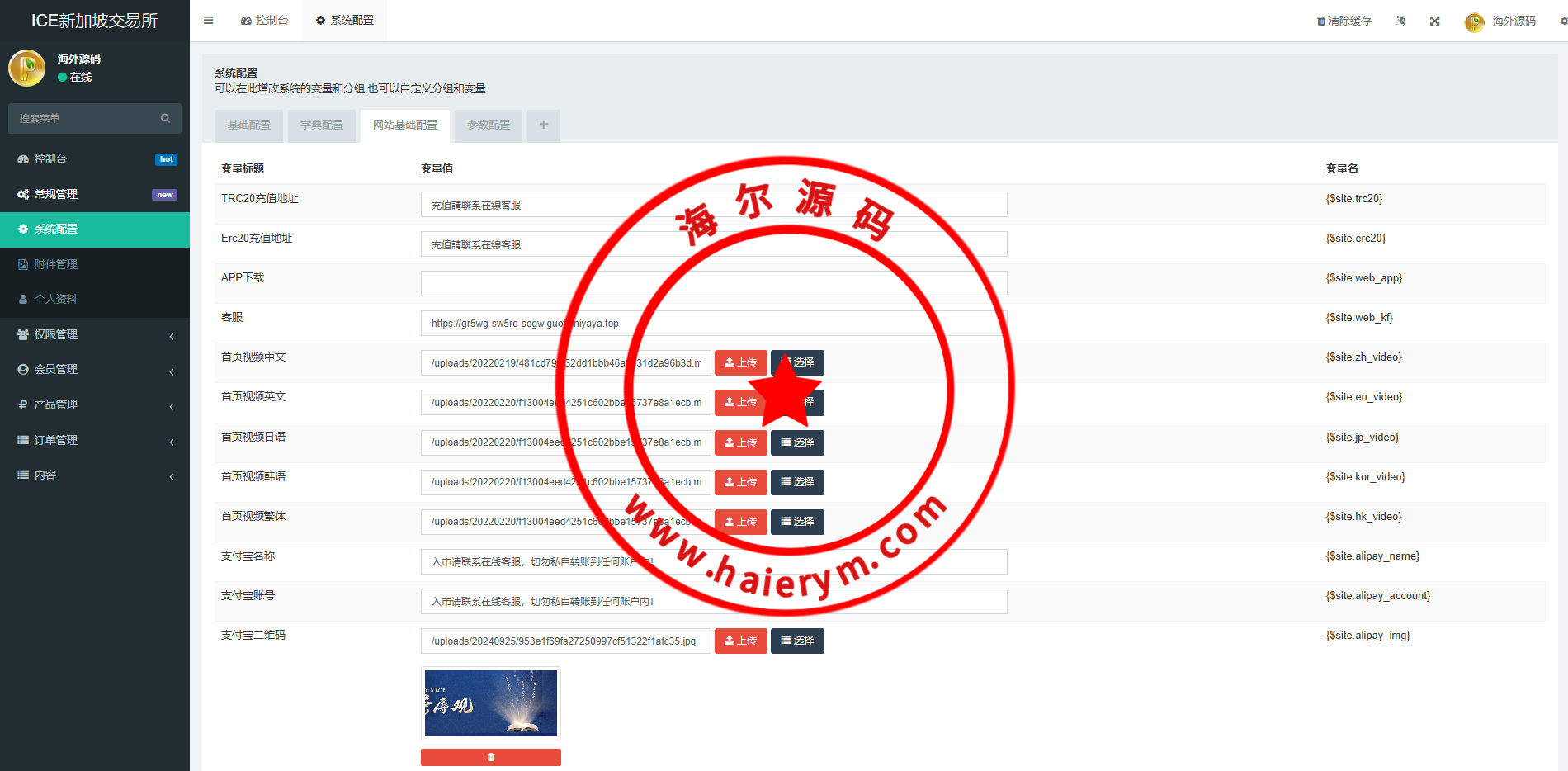1568x771 pixels.
Task: Open 附件管理 in the sidebar
Action: [56, 265]
